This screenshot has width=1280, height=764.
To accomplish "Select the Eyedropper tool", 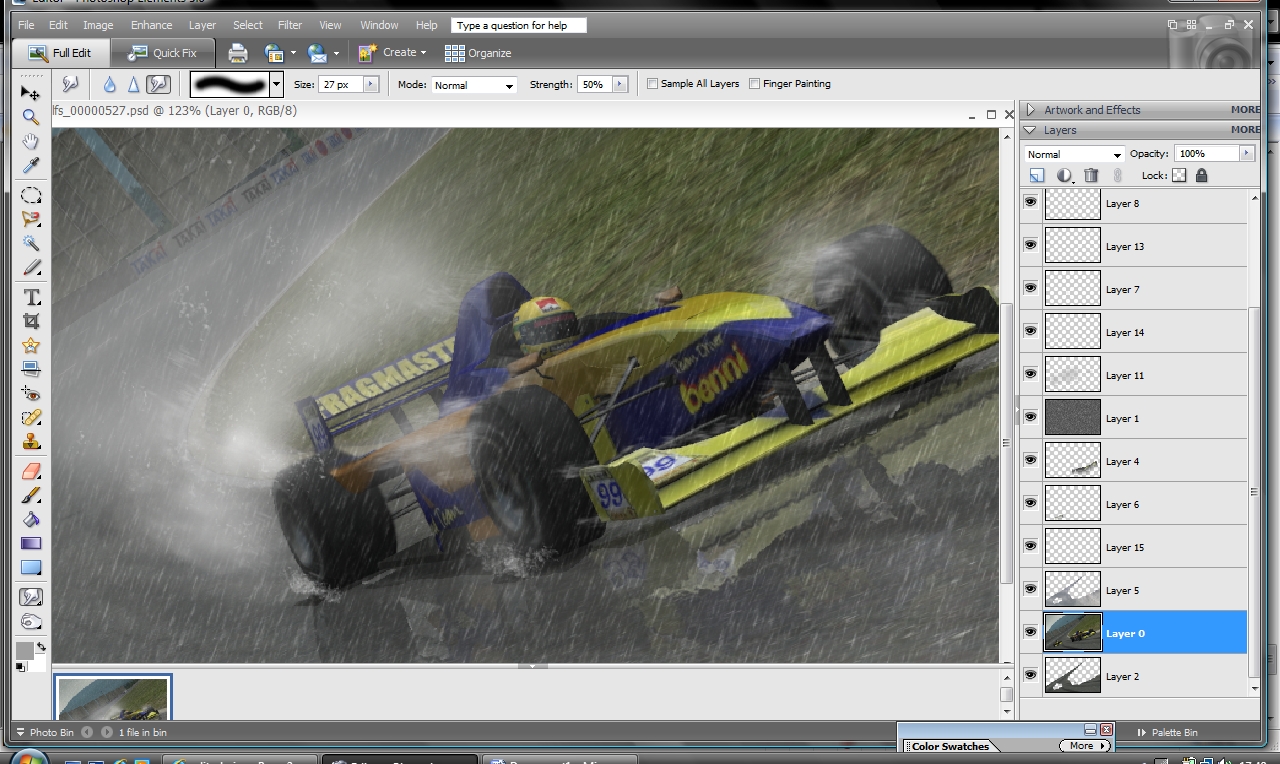I will pos(31,165).
